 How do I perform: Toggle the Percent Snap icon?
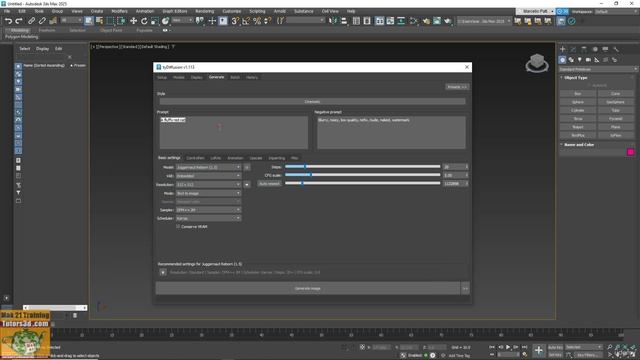tap(257, 21)
